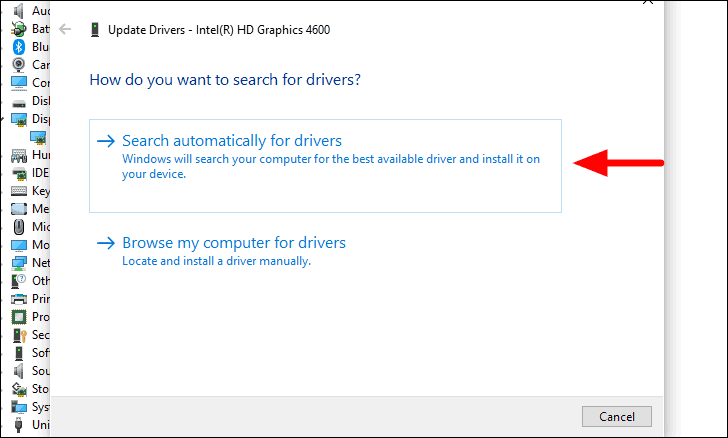Choose Search automatically for drivers option
728x438 pixels.
click(325, 166)
